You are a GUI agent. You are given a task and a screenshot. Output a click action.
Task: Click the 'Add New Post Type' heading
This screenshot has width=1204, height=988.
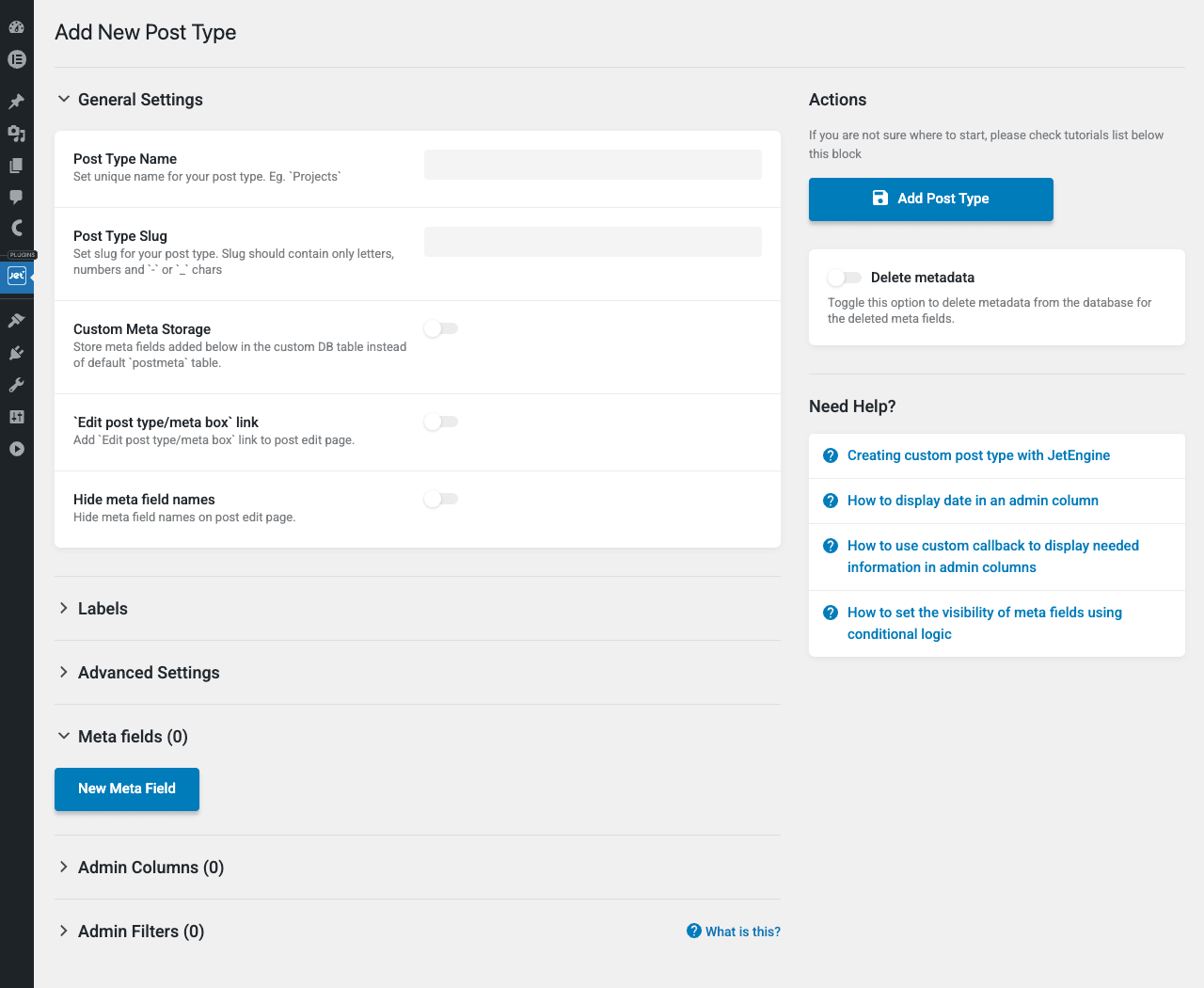pos(146,32)
